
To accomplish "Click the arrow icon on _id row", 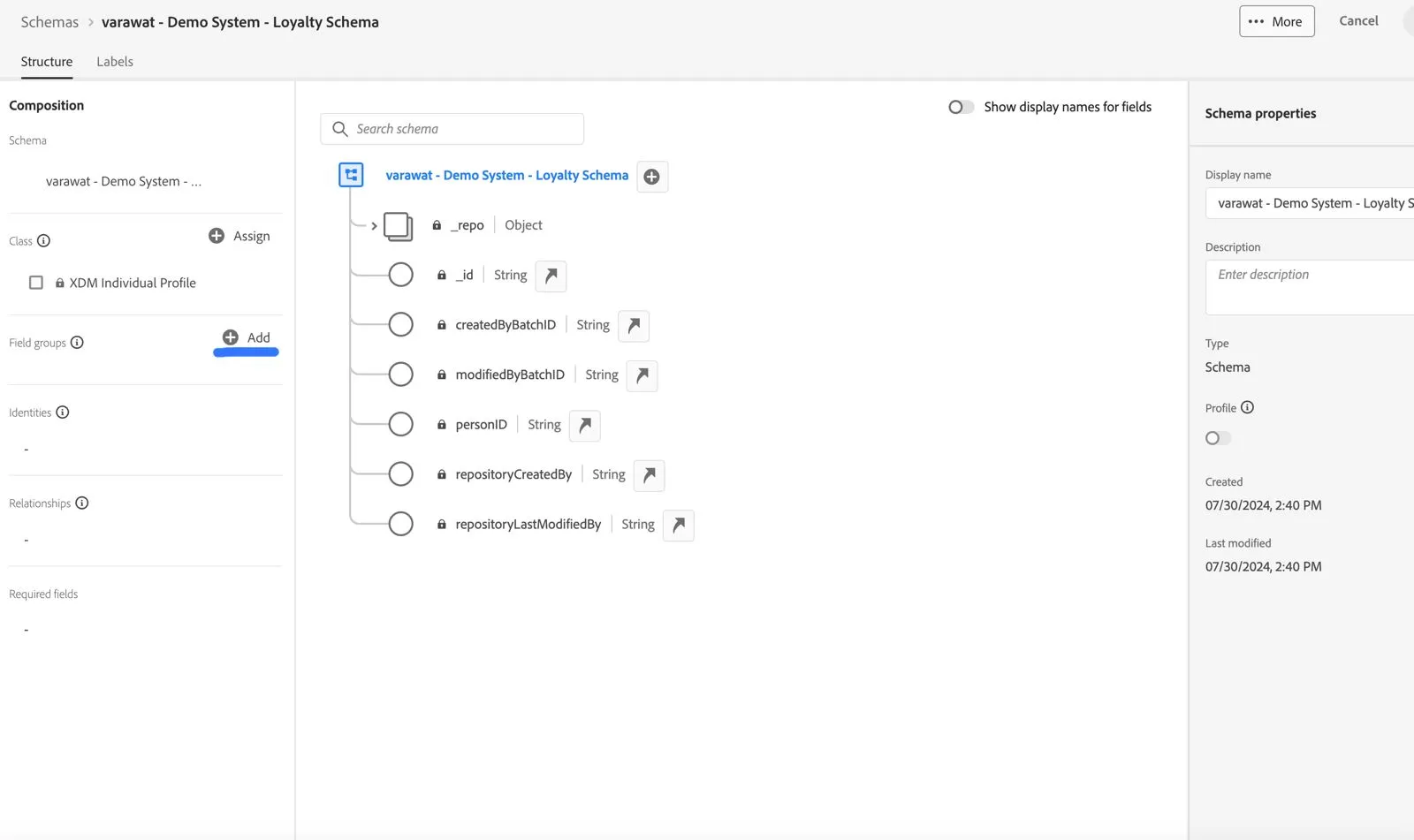I will click(551, 276).
